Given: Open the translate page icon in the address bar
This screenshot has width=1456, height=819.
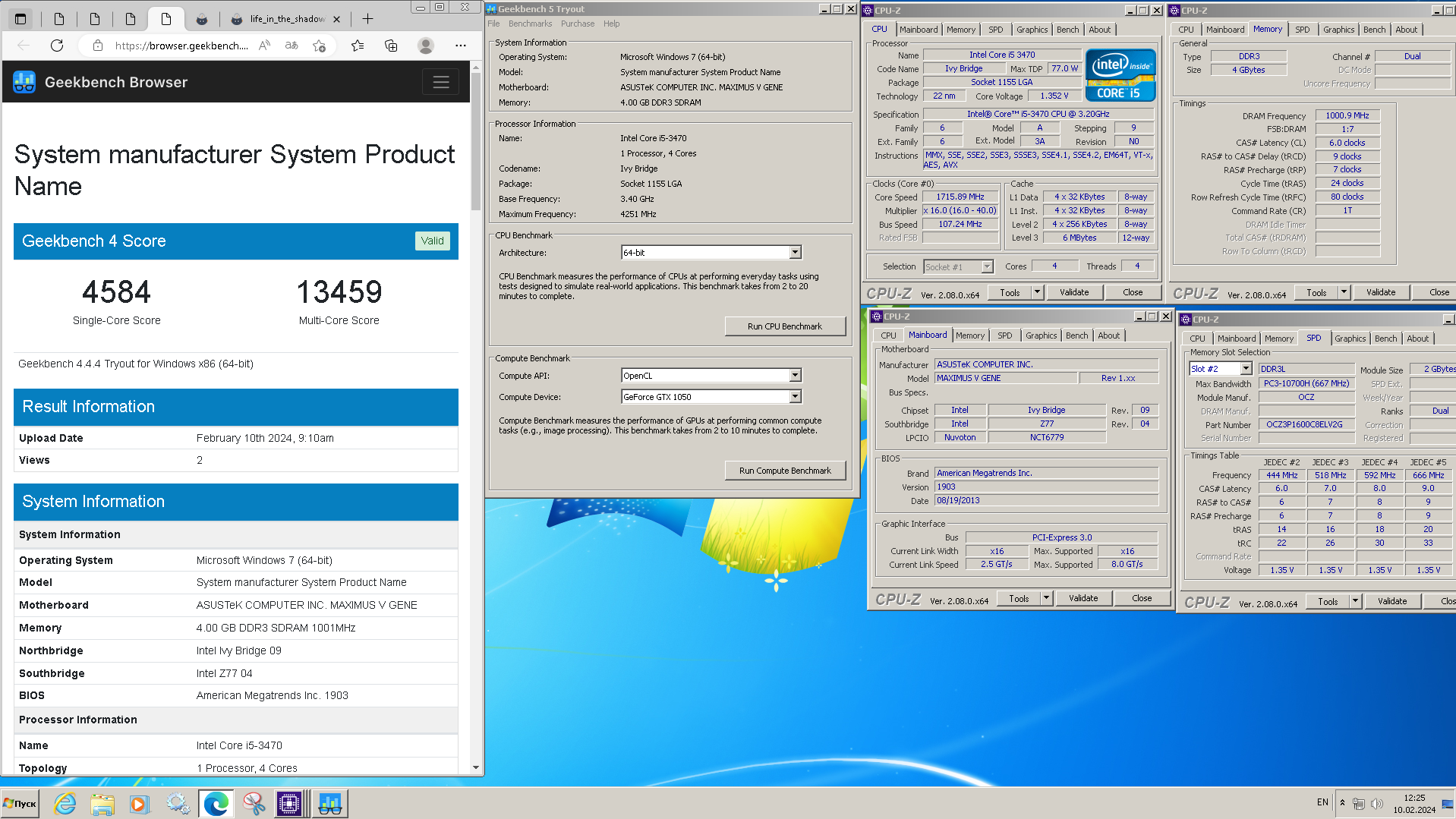Looking at the screenshot, I should (292, 46).
